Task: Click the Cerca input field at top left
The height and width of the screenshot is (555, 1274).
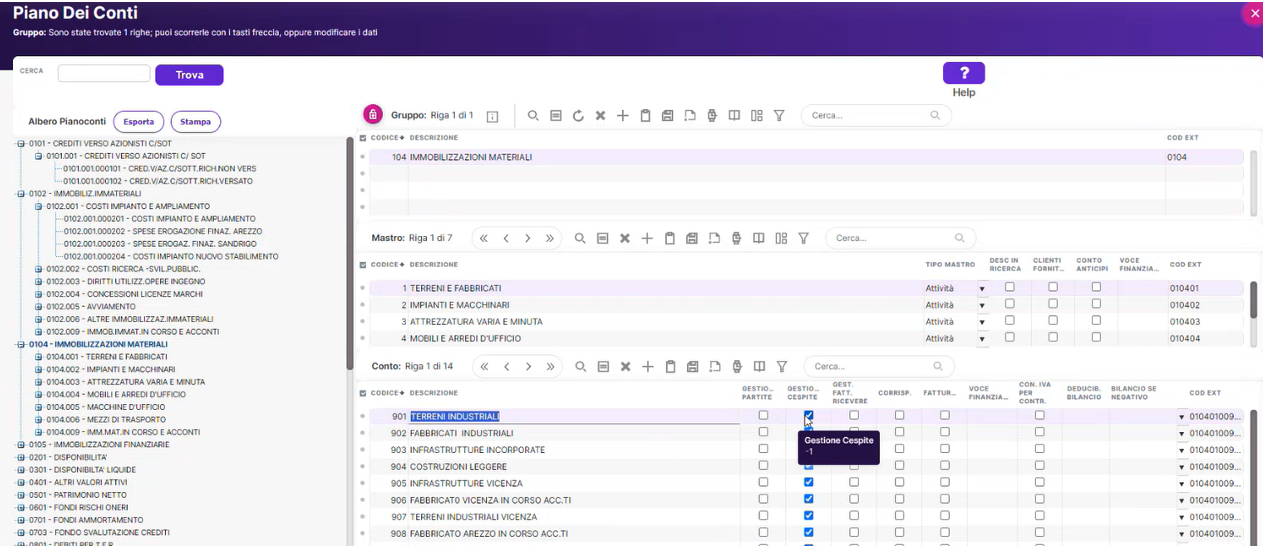Action: pyautogui.click(x=104, y=73)
